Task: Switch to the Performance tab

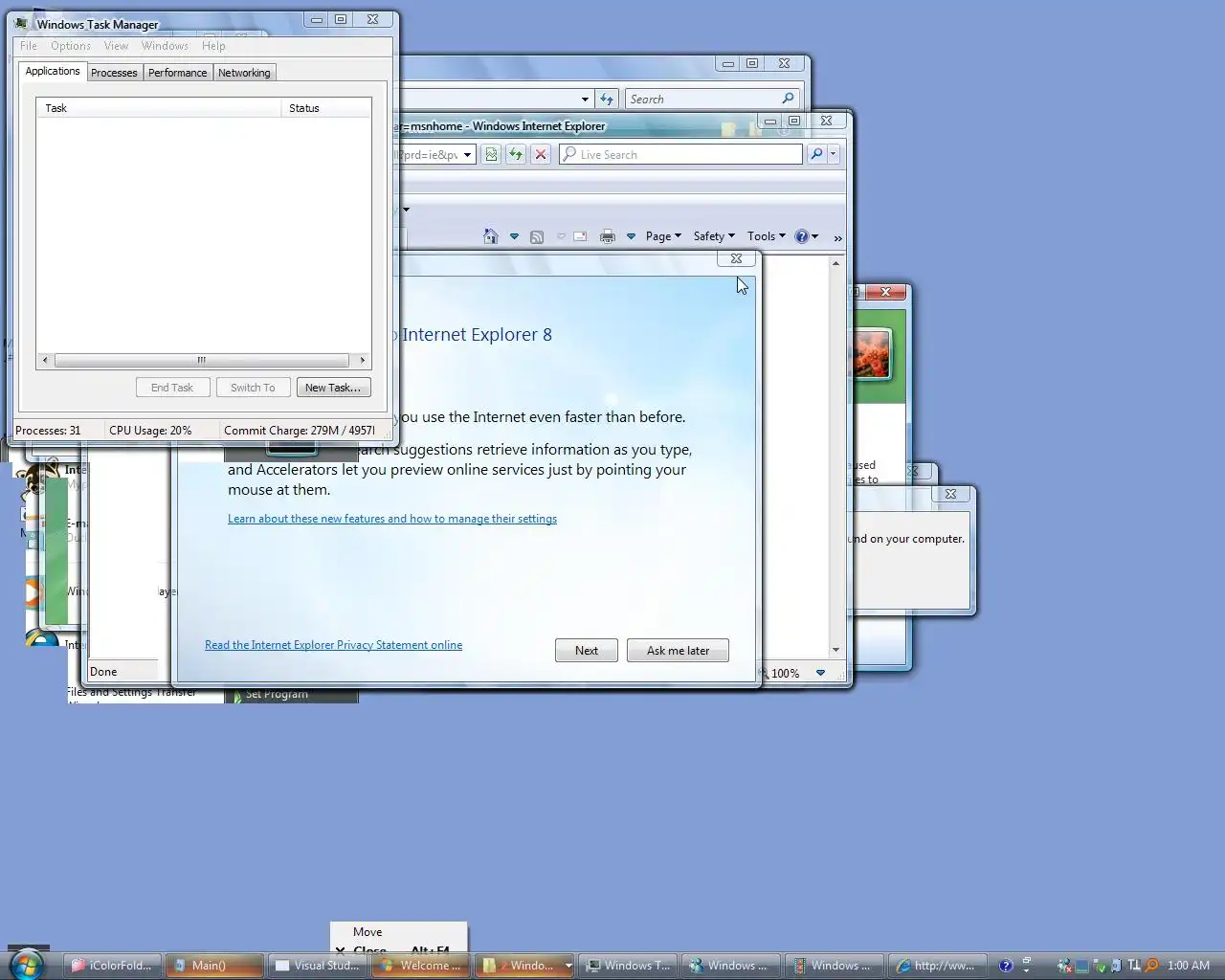Action: (177, 73)
